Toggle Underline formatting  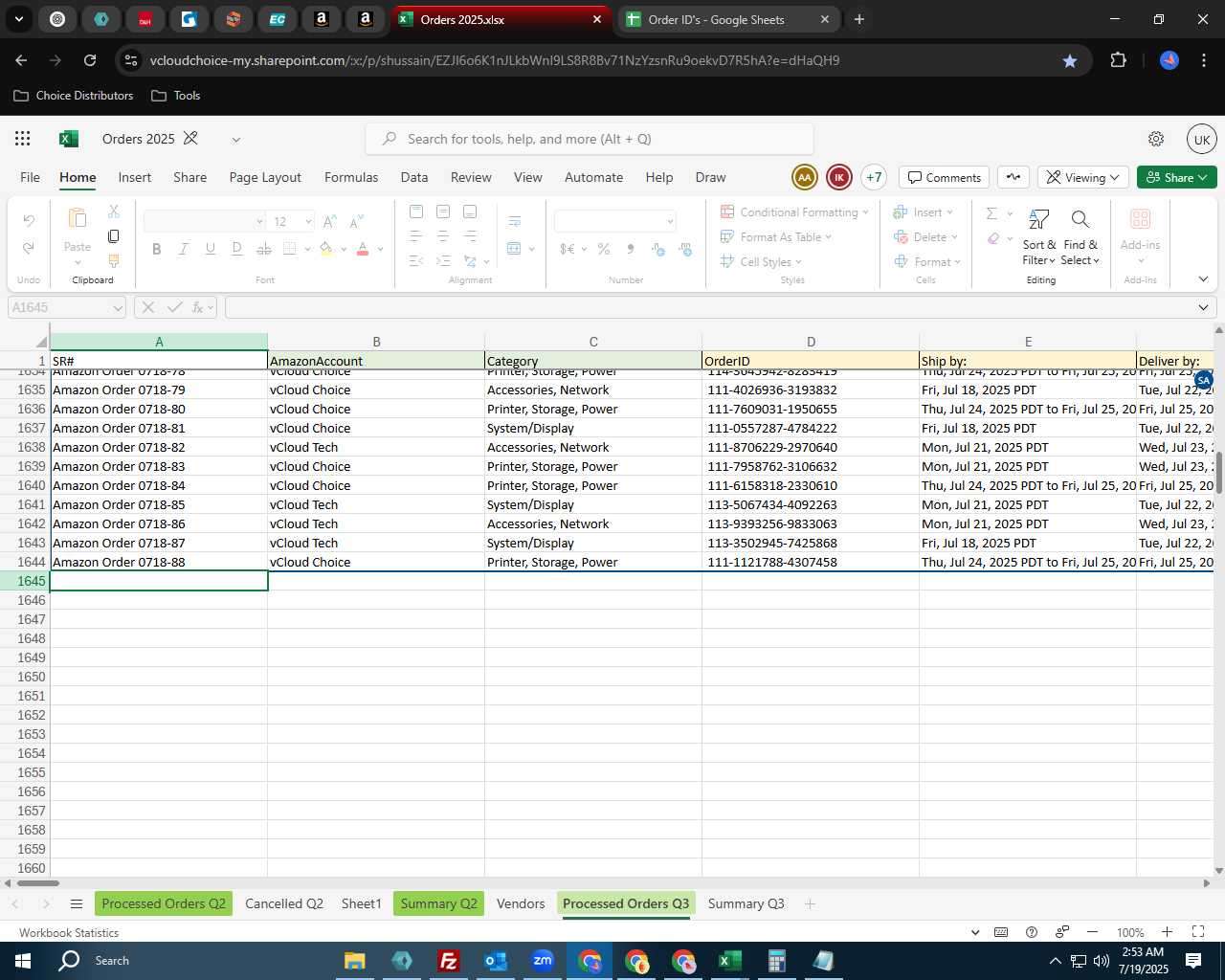click(x=211, y=249)
